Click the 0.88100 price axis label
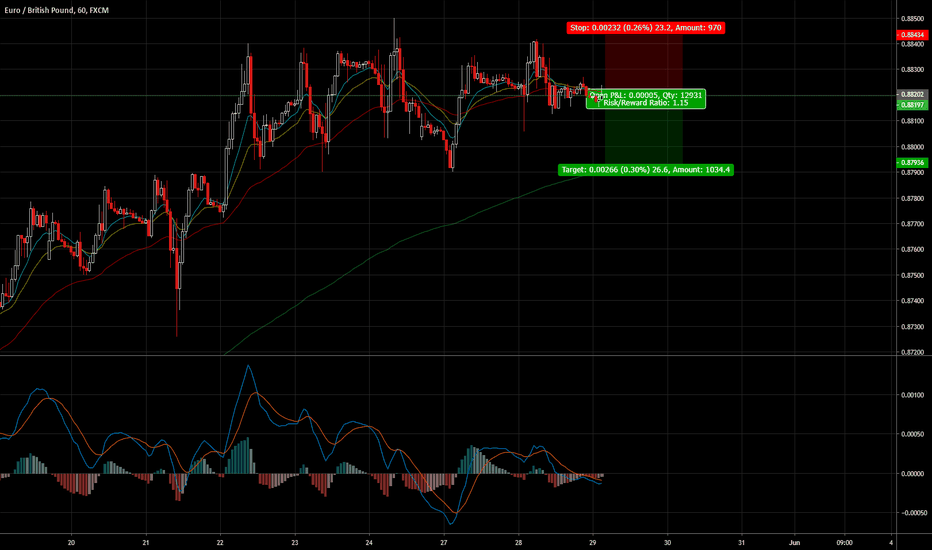932x550 pixels. tap(912, 121)
